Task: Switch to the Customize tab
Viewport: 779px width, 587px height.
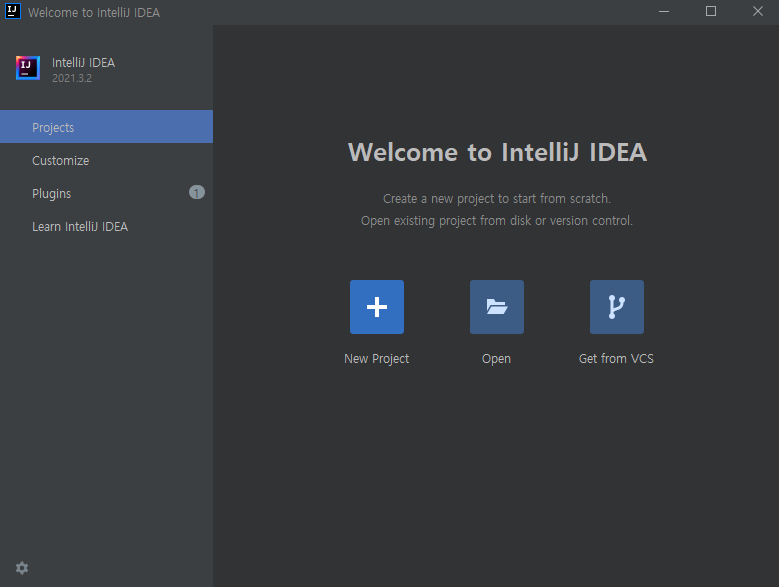Action: point(106,160)
